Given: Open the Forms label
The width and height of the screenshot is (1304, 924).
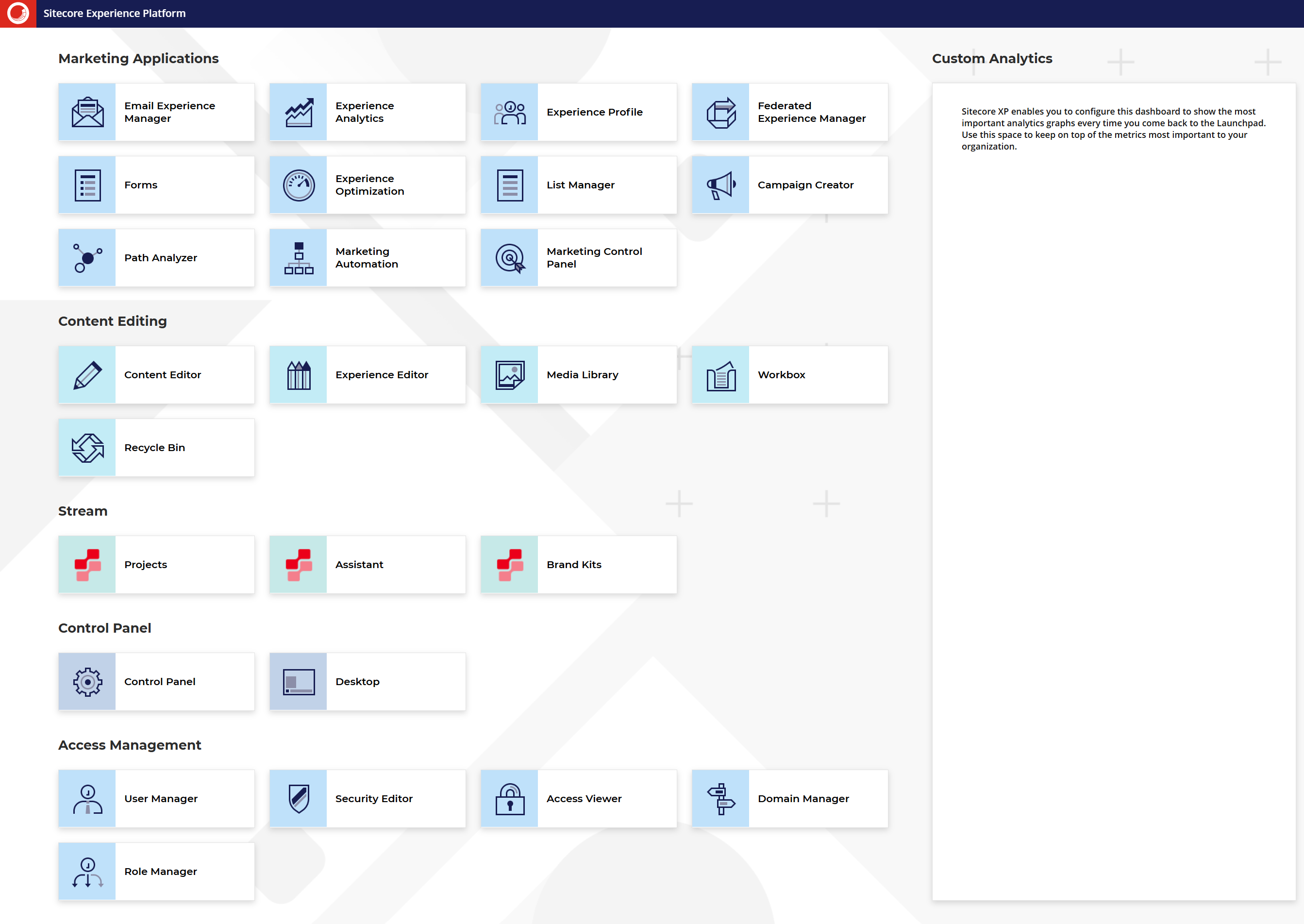Looking at the screenshot, I should pos(140,185).
